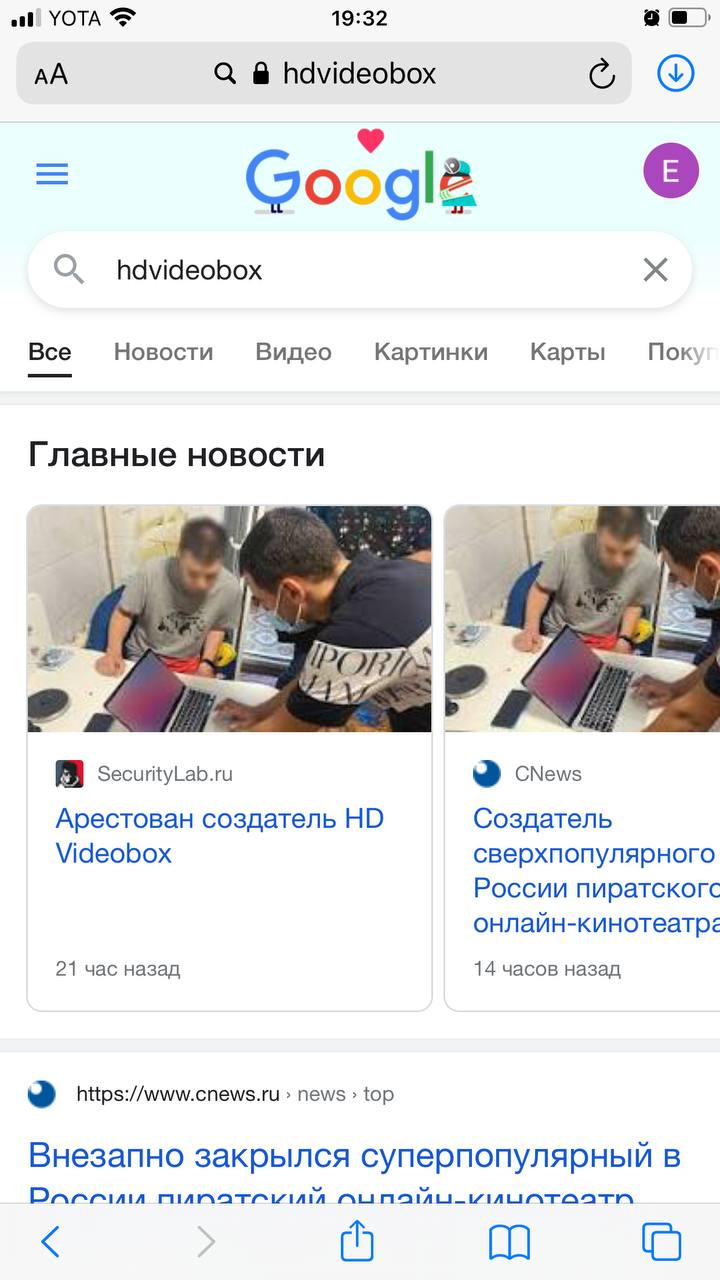Switch to the Новости tab
Viewport: 720px width, 1280px height.
(x=163, y=352)
